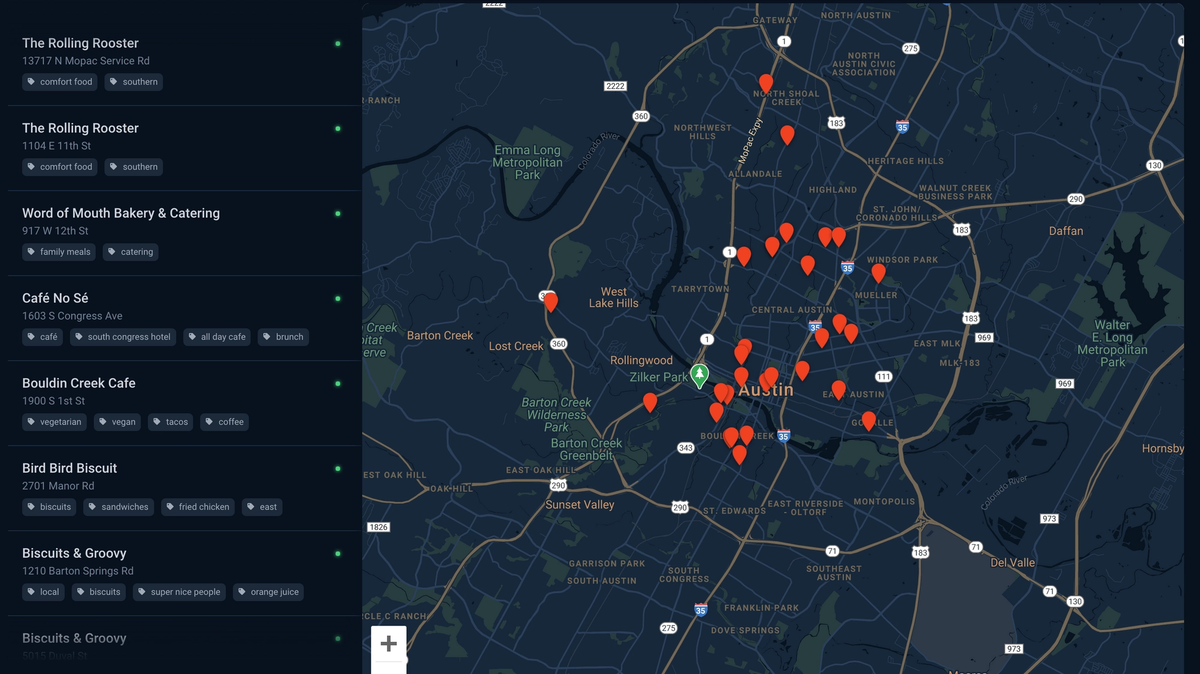Select the family meals tag
Screen dimensions: 1200x674
tap(59, 252)
